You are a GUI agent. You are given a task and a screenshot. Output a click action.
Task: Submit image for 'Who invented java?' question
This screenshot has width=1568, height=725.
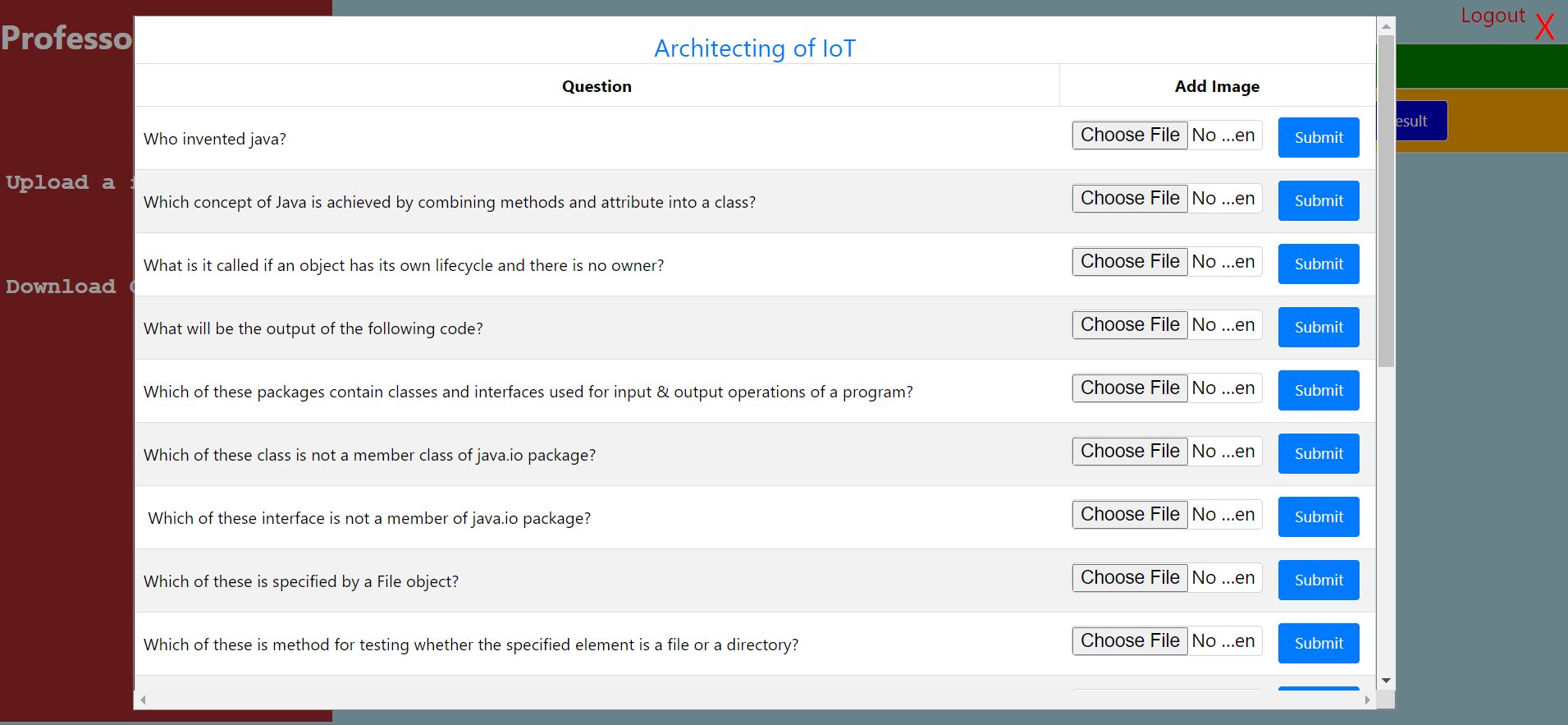pos(1318,138)
